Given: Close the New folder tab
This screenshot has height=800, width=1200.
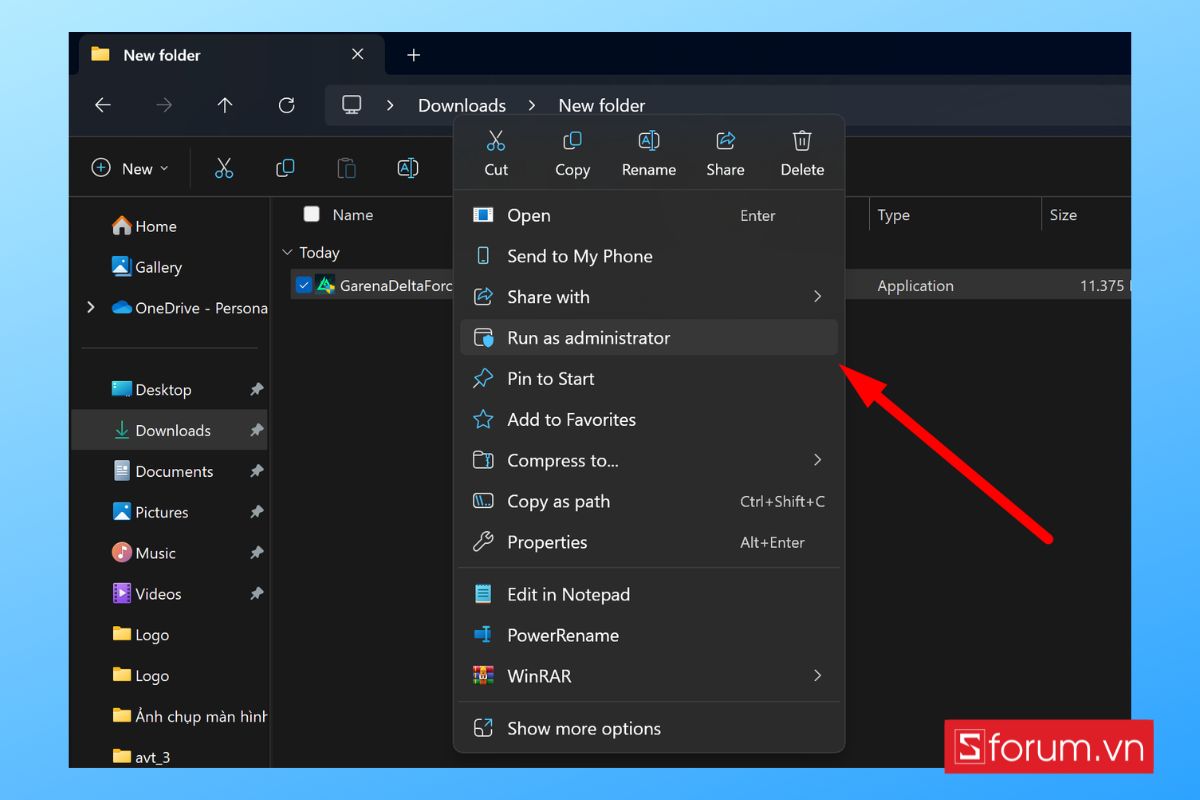Looking at the screenshot, I should click(358, 55).
